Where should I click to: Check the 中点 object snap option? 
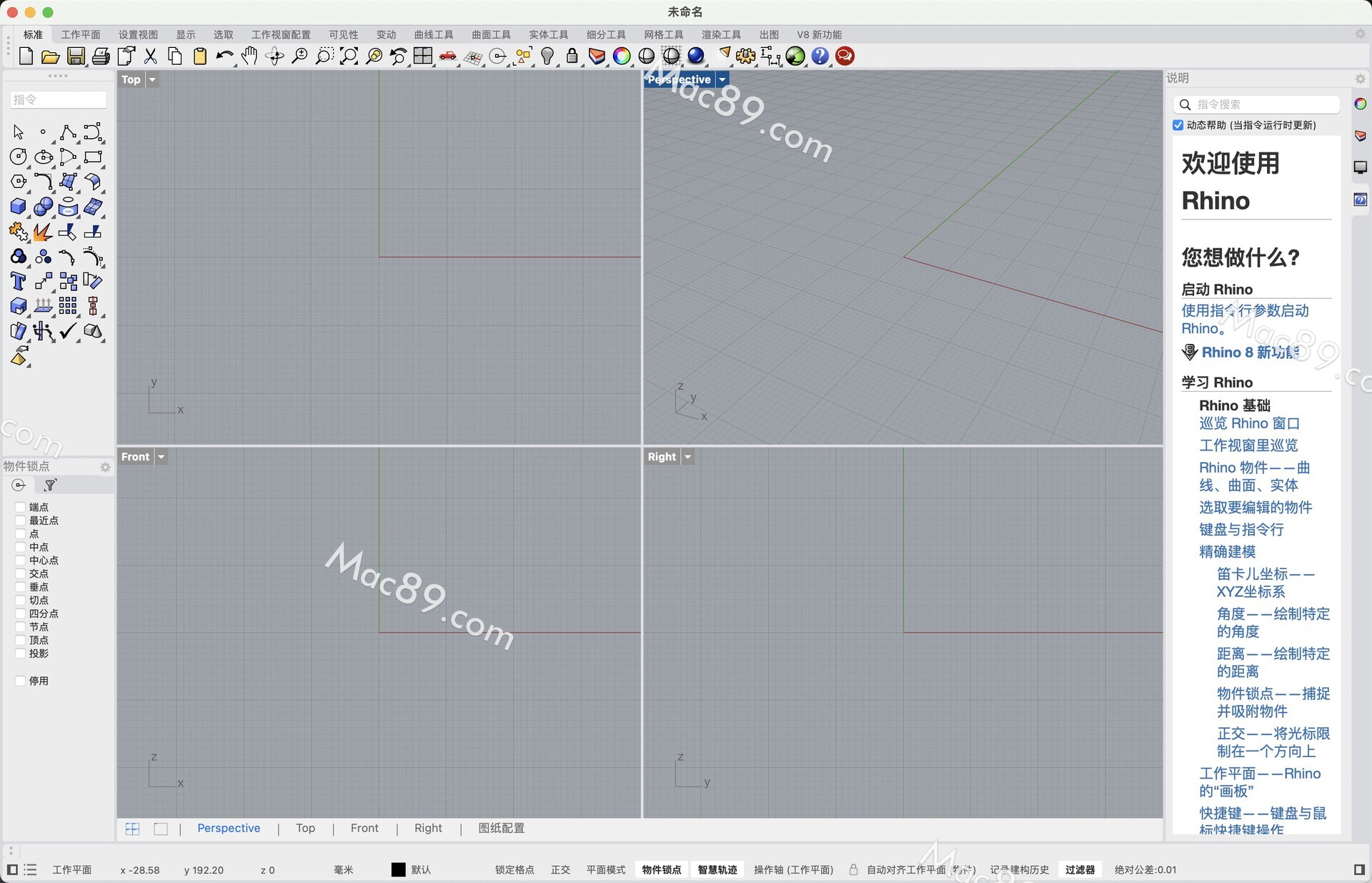point(21,547)
